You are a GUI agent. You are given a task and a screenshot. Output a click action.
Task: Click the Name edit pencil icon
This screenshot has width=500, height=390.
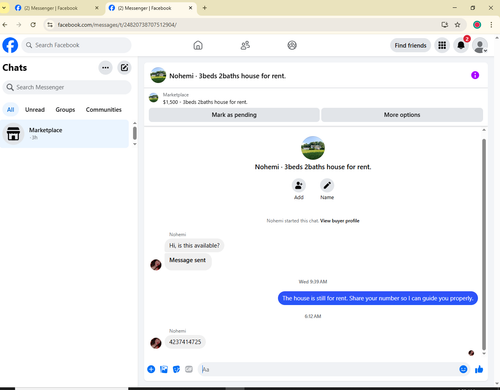coord(327,185)
